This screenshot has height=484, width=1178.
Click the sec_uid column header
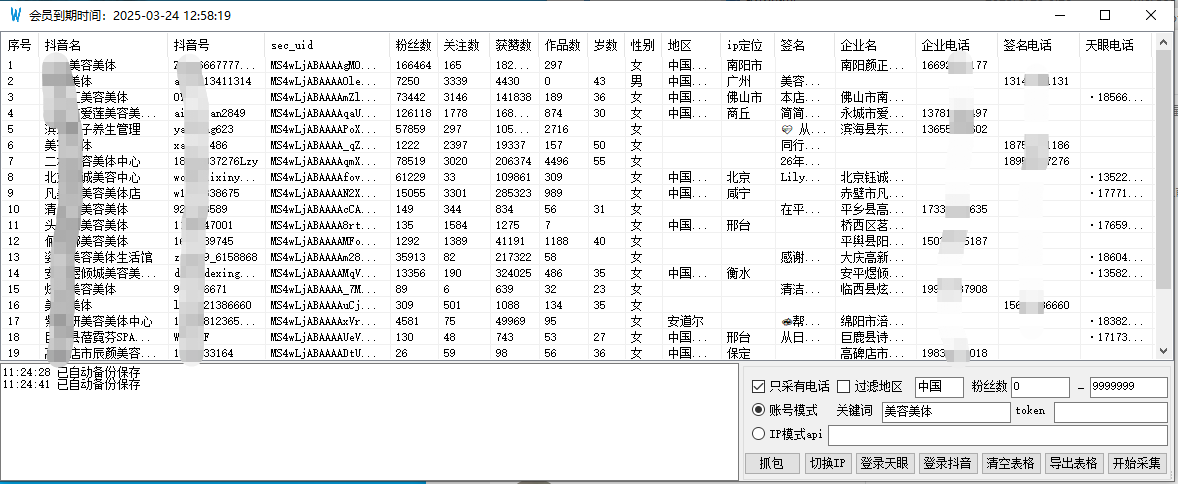coord(328,45)
